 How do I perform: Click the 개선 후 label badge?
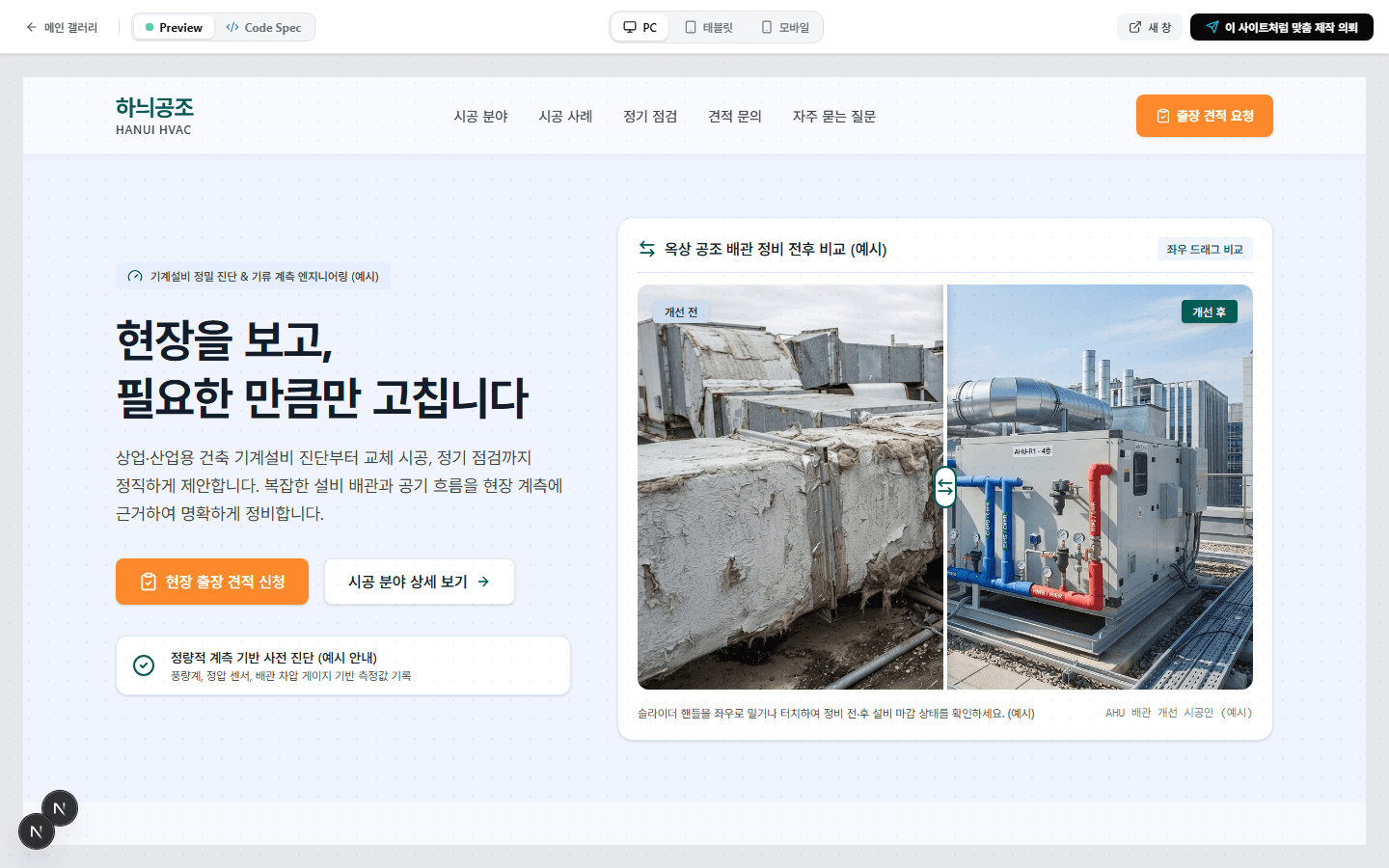1210,312
